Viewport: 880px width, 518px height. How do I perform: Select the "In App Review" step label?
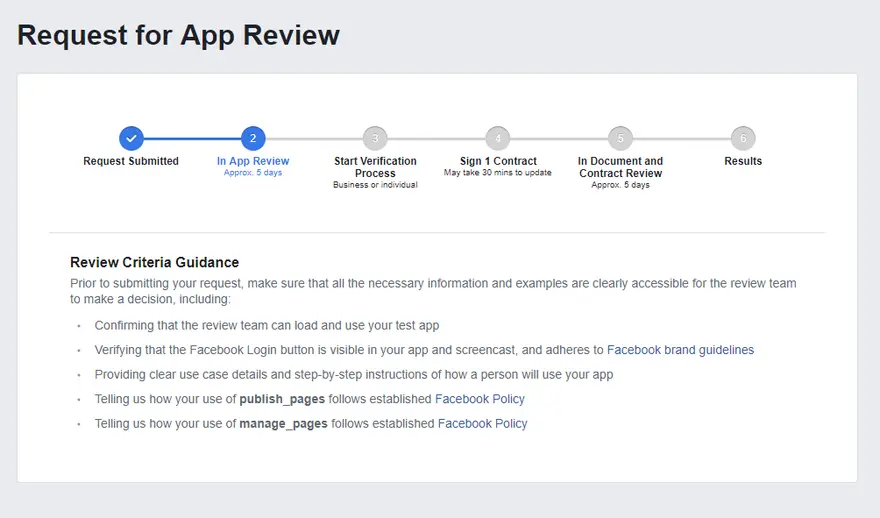pos(253,161)
